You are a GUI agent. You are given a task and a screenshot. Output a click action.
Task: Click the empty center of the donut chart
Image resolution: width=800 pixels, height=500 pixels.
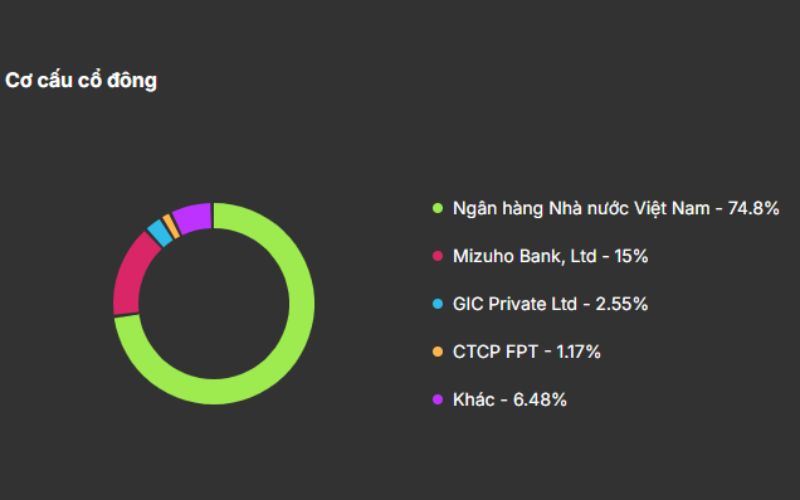pos(213,303)
